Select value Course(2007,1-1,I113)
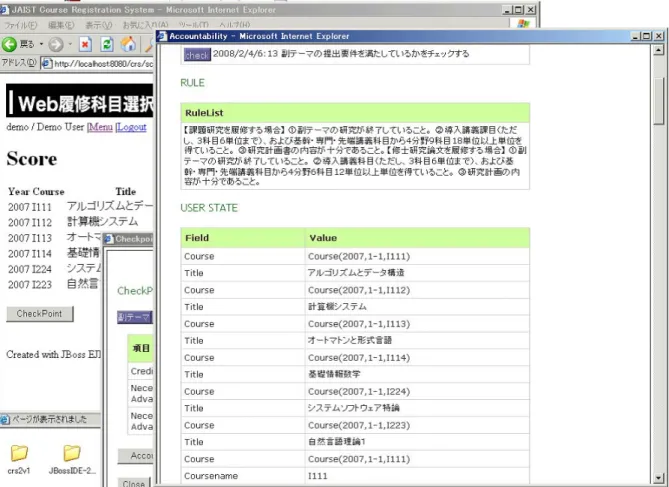 [x=359, y=324]
